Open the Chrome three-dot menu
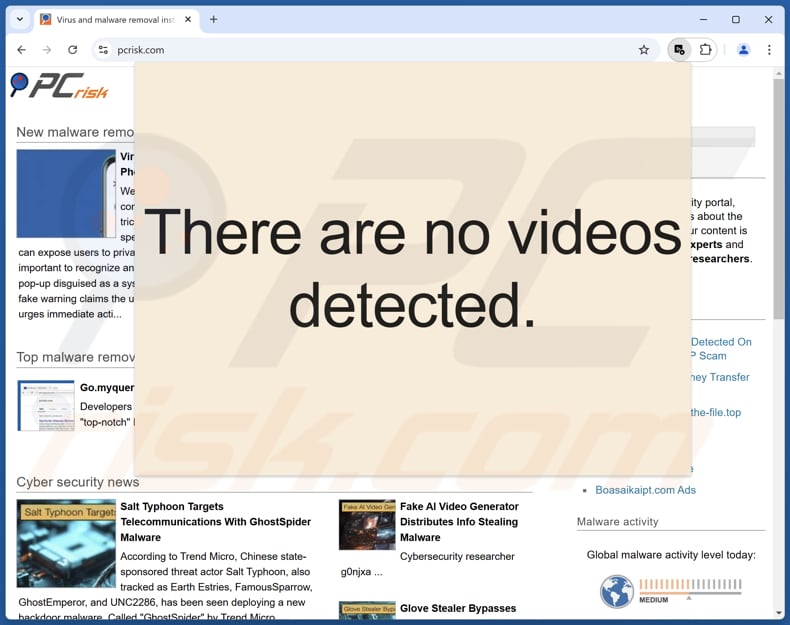The height and width of the screenshot is (625, 790). pos(769,50)
